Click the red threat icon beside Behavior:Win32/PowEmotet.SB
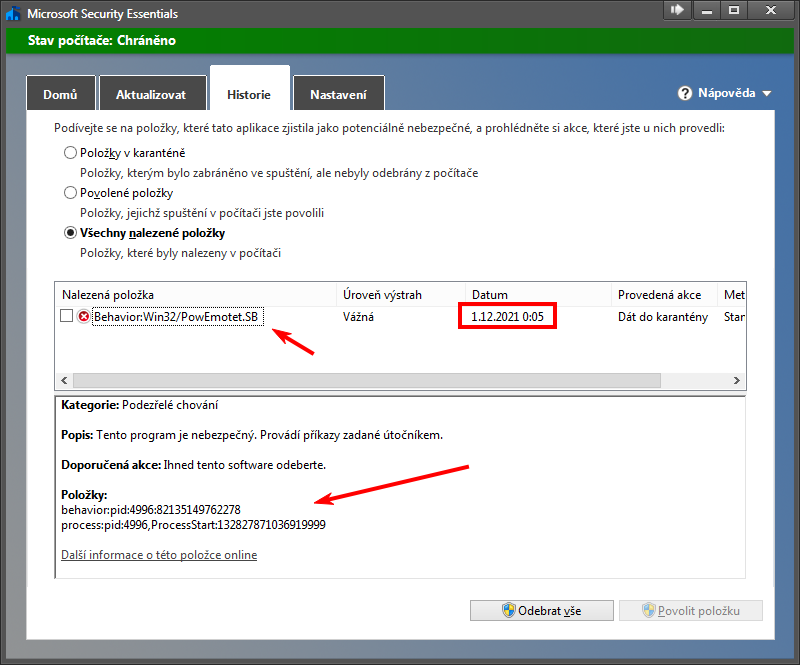Viewport: 800px width, 665px height. pos(84,317)
